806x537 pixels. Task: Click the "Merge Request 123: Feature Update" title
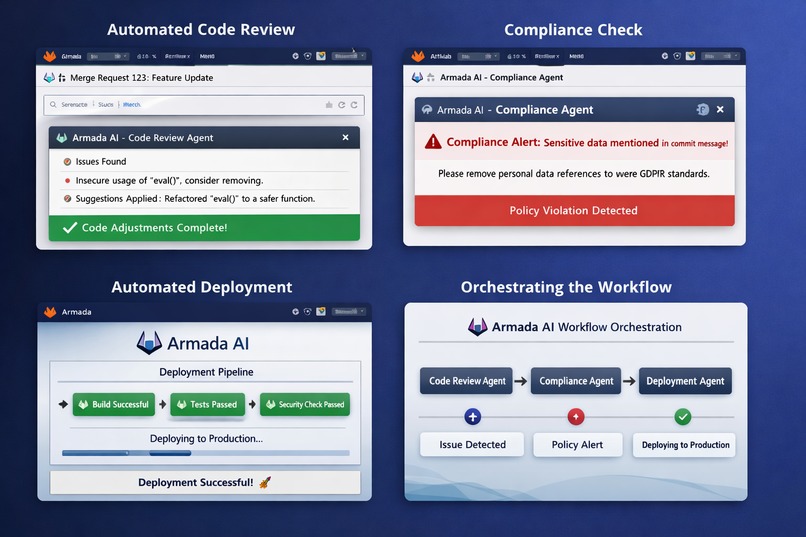click(142, 78)
